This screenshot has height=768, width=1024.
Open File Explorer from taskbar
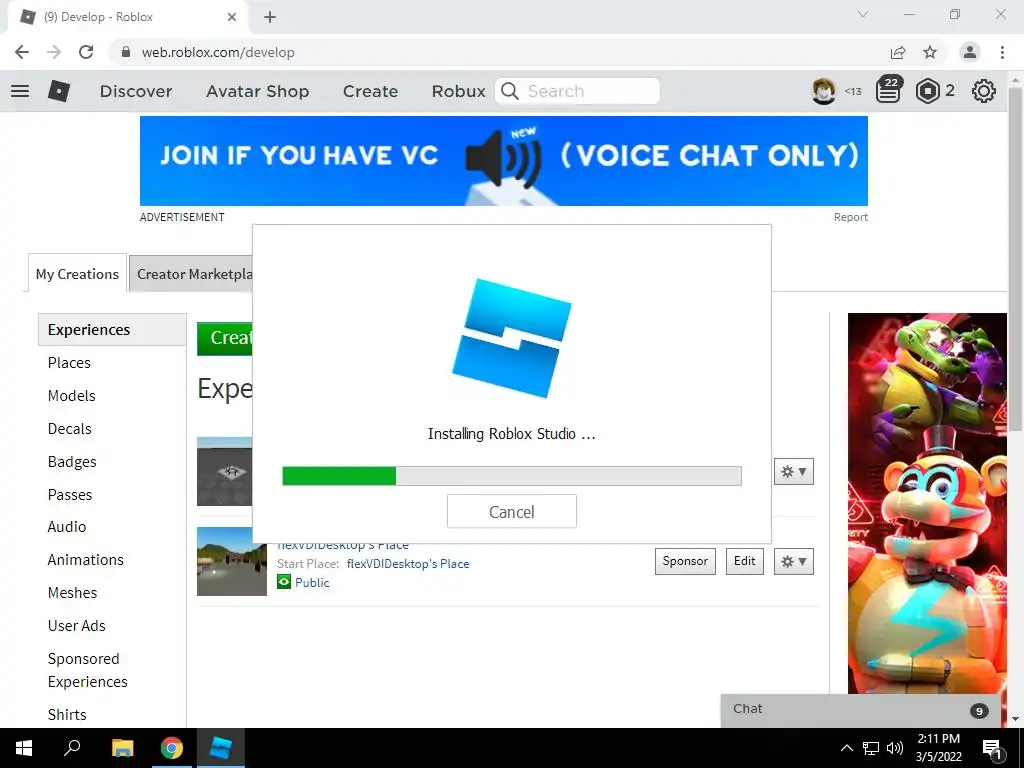tap(122, 748)
